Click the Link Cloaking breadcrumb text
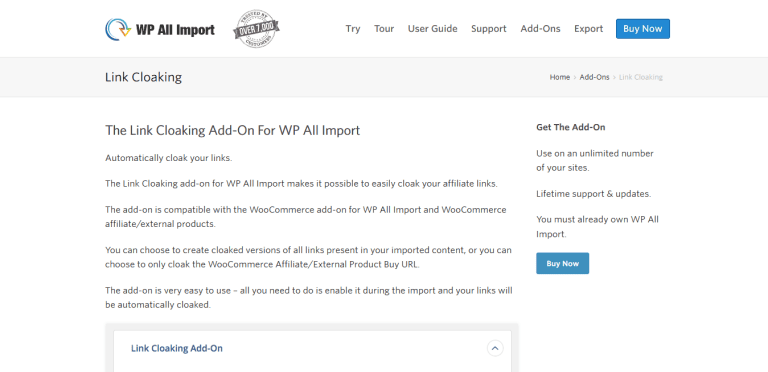The width and height of the screenshot is (768, 372). (641, 77)
